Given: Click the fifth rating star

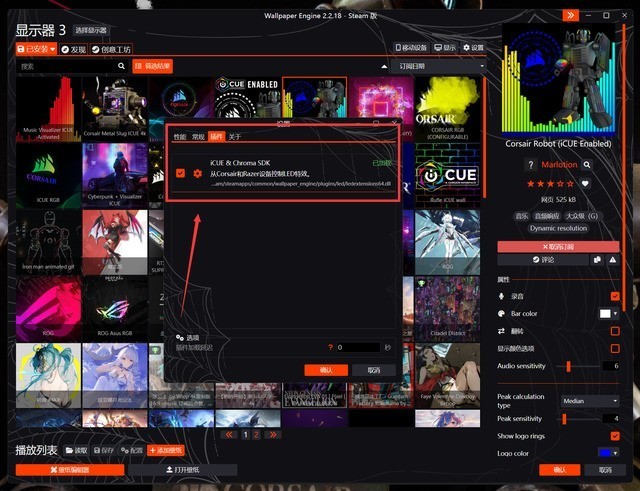Looking at the screenshot, I should (x=570, y=184).
